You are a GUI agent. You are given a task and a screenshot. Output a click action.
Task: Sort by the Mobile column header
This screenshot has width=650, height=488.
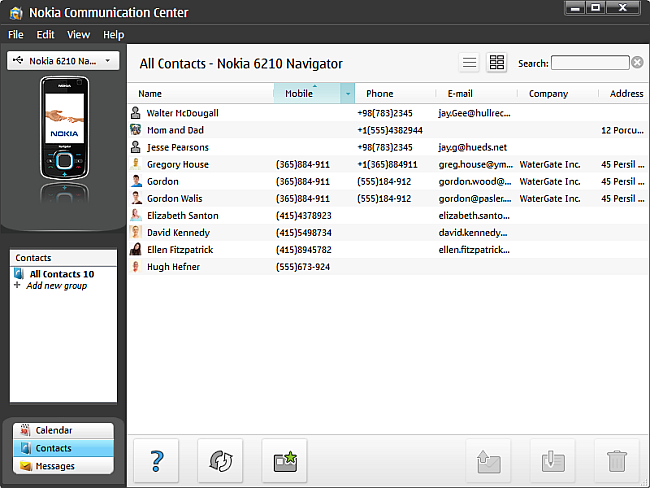[x=307, y=94]
